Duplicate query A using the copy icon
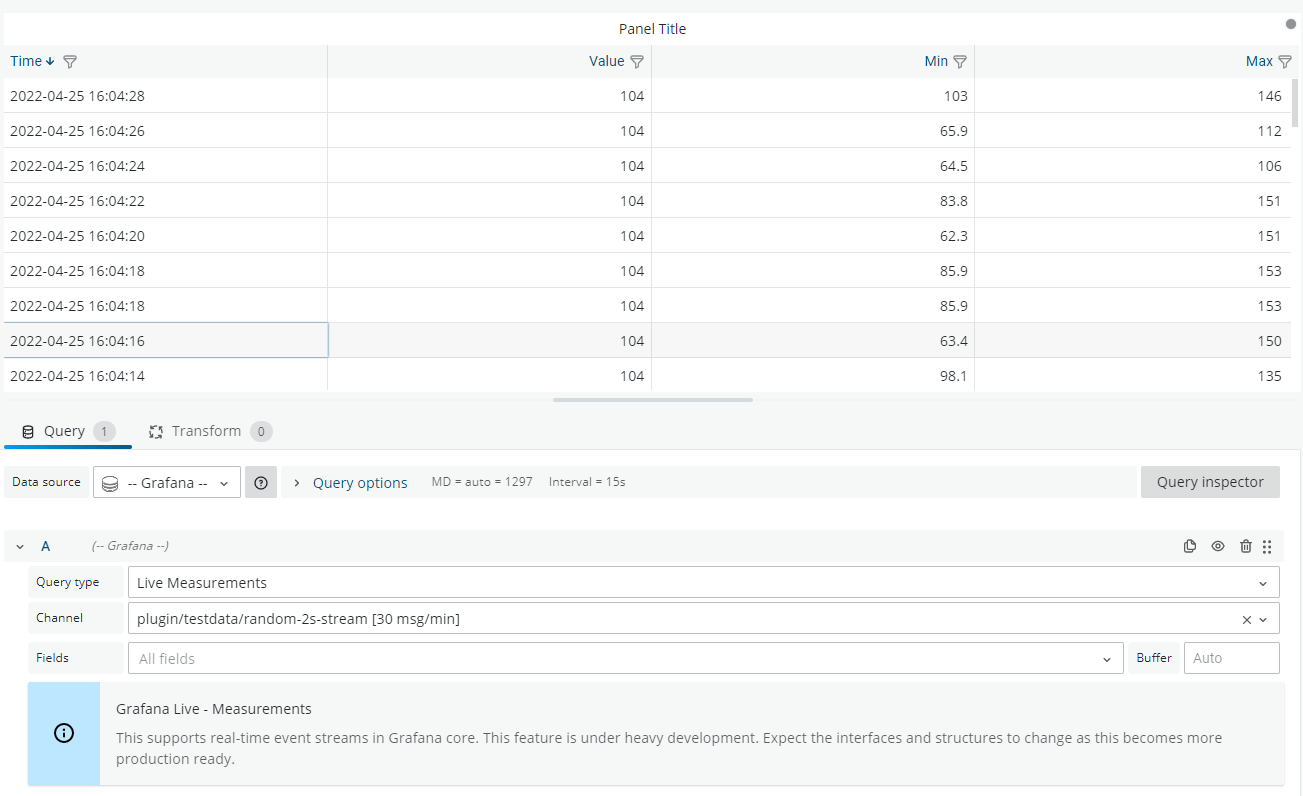 coord(1189,546)
